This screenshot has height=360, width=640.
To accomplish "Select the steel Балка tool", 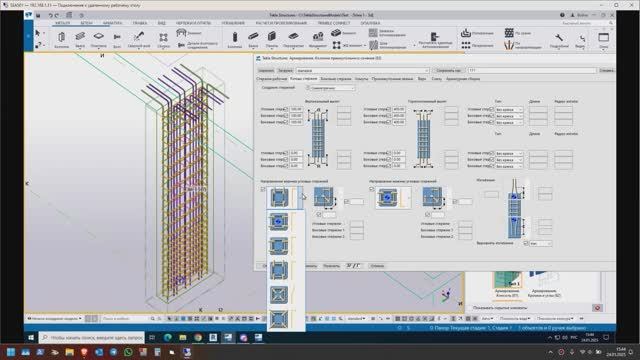I will (x=80, y=40).
